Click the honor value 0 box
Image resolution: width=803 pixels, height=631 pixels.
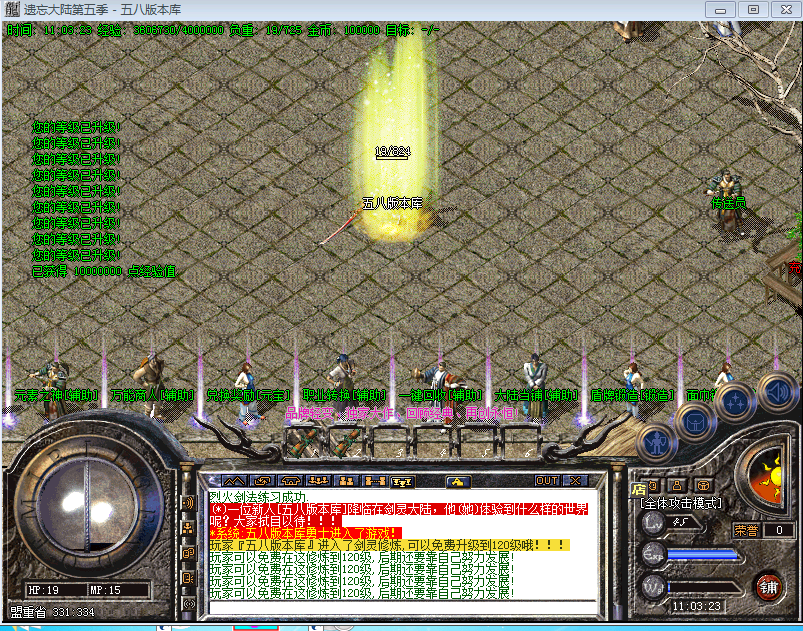coord(779,530)
